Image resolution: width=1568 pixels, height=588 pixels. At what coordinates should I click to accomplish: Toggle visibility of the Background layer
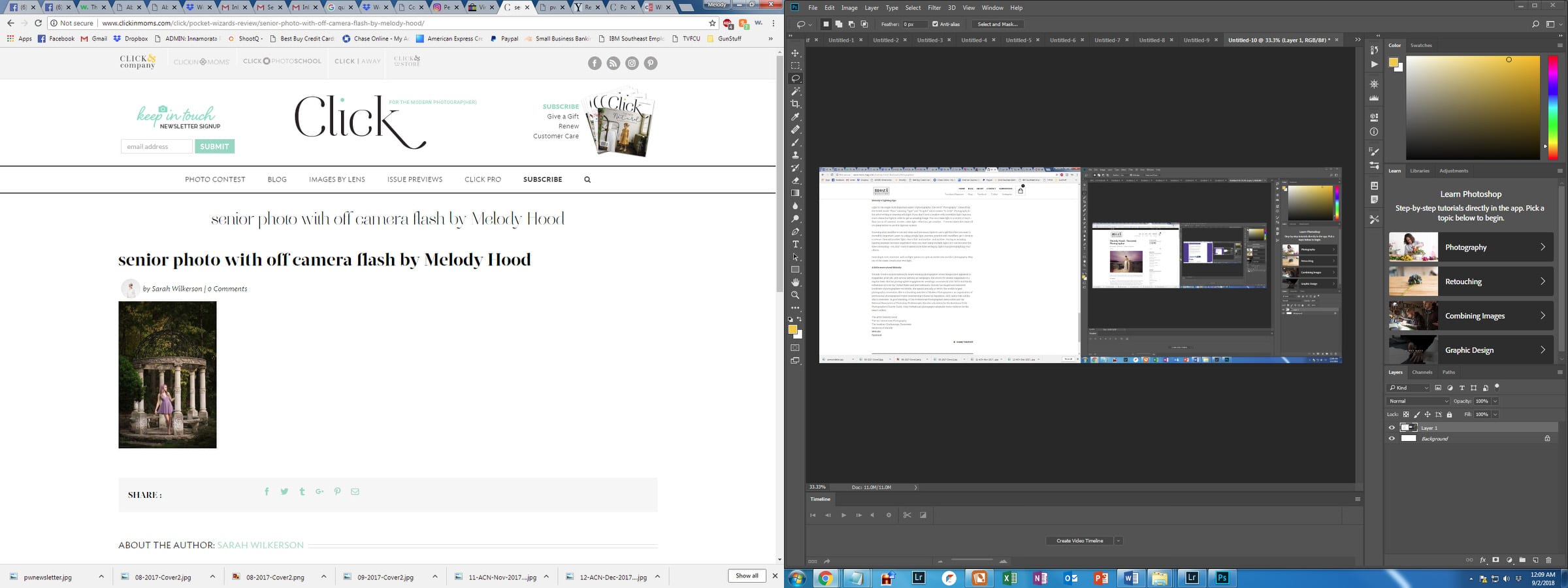1392,438
